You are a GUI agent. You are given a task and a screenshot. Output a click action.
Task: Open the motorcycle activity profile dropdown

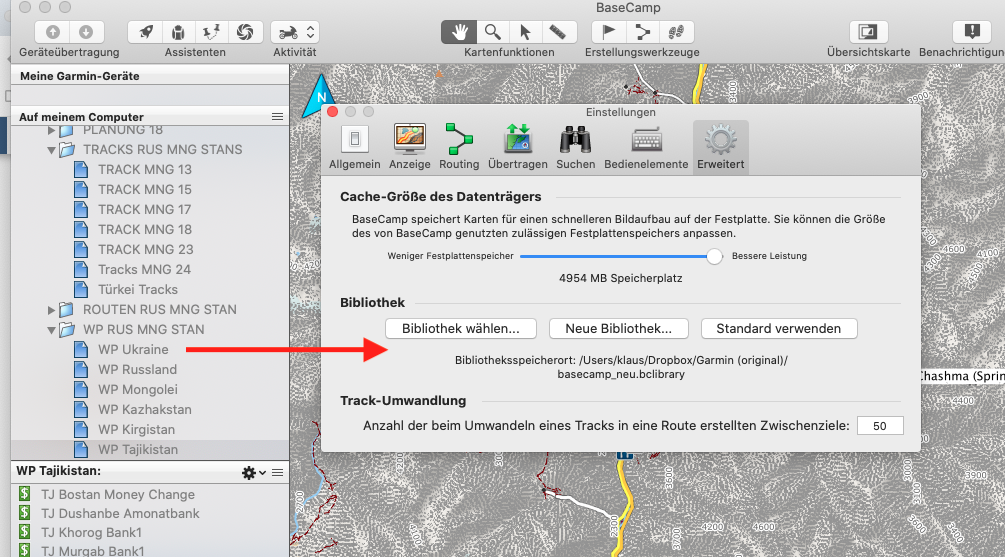pyautogui.click(x=295, y=32)
